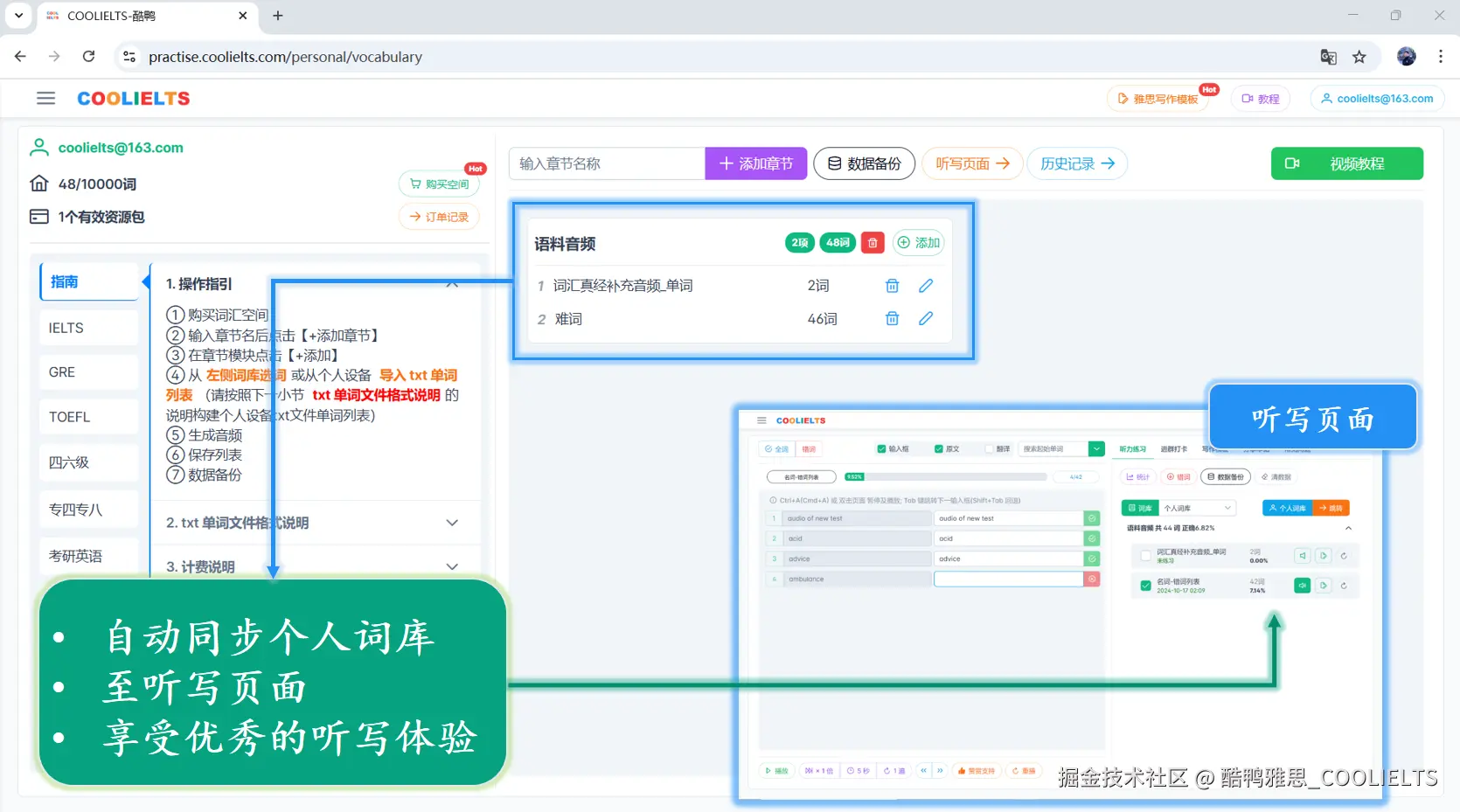Open the 雅思写作模板 Hot button
1460x812 pixels.
pyautogui.click(x=1158, y=99)
